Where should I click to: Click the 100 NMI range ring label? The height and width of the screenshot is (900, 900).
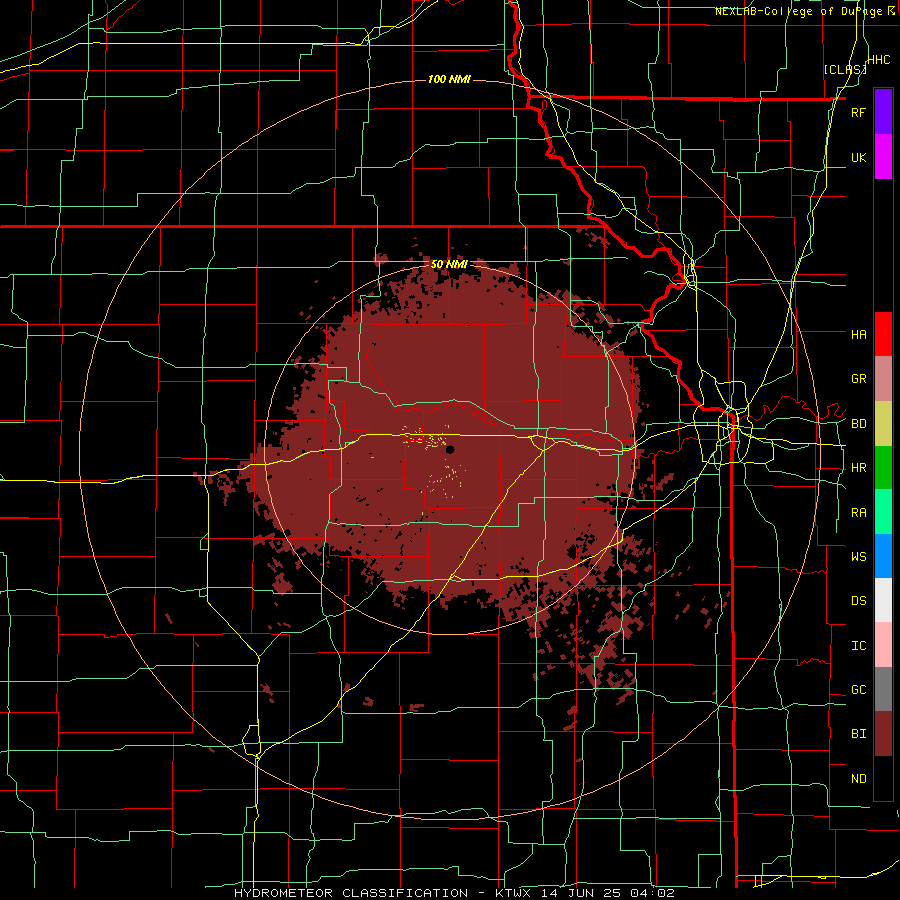[x=449, y=79]
